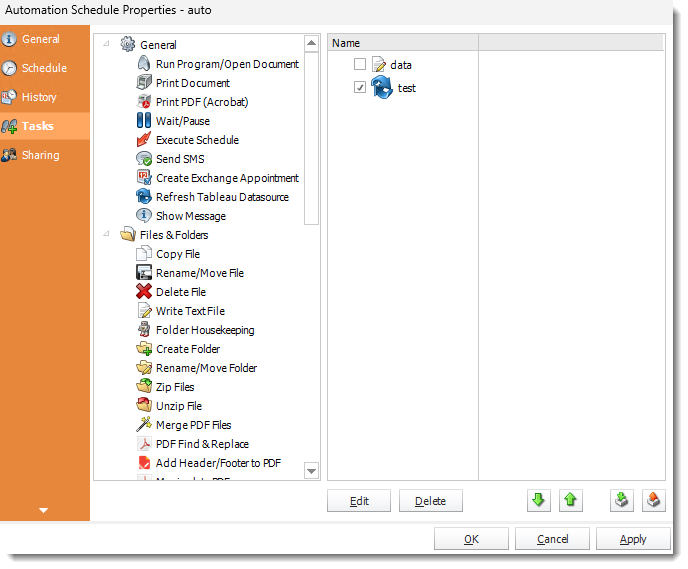Click the Refresh Tableau Datasource icon
688x569 pixels.
point(144,197)
